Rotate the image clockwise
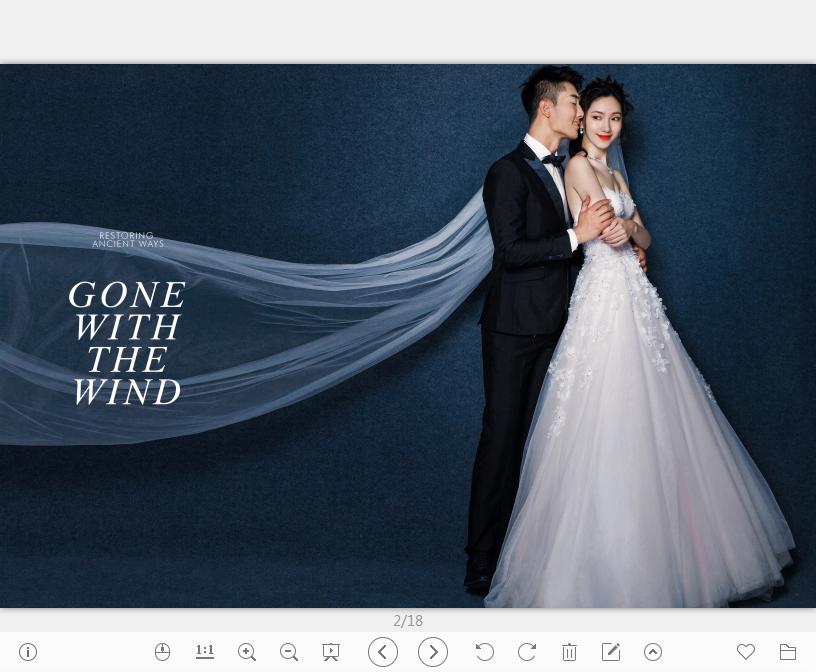Screen dimensions: 816x672 527,652
